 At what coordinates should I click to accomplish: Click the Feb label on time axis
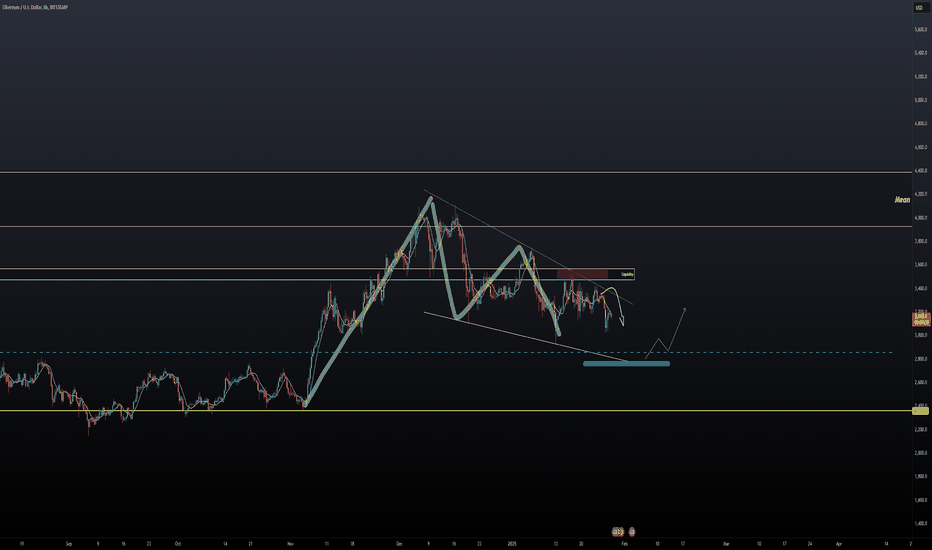coord(624,543)
